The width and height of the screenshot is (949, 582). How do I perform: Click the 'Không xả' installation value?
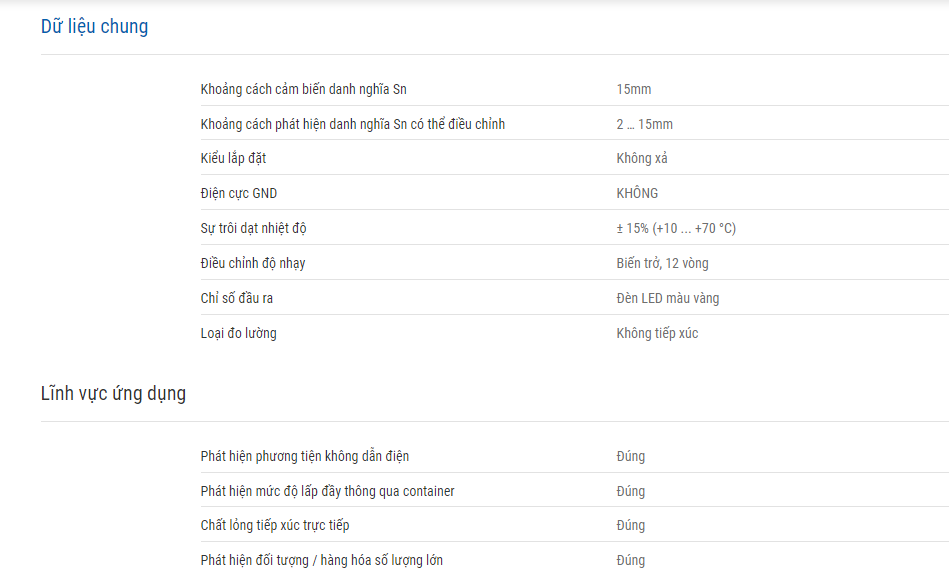642,159
